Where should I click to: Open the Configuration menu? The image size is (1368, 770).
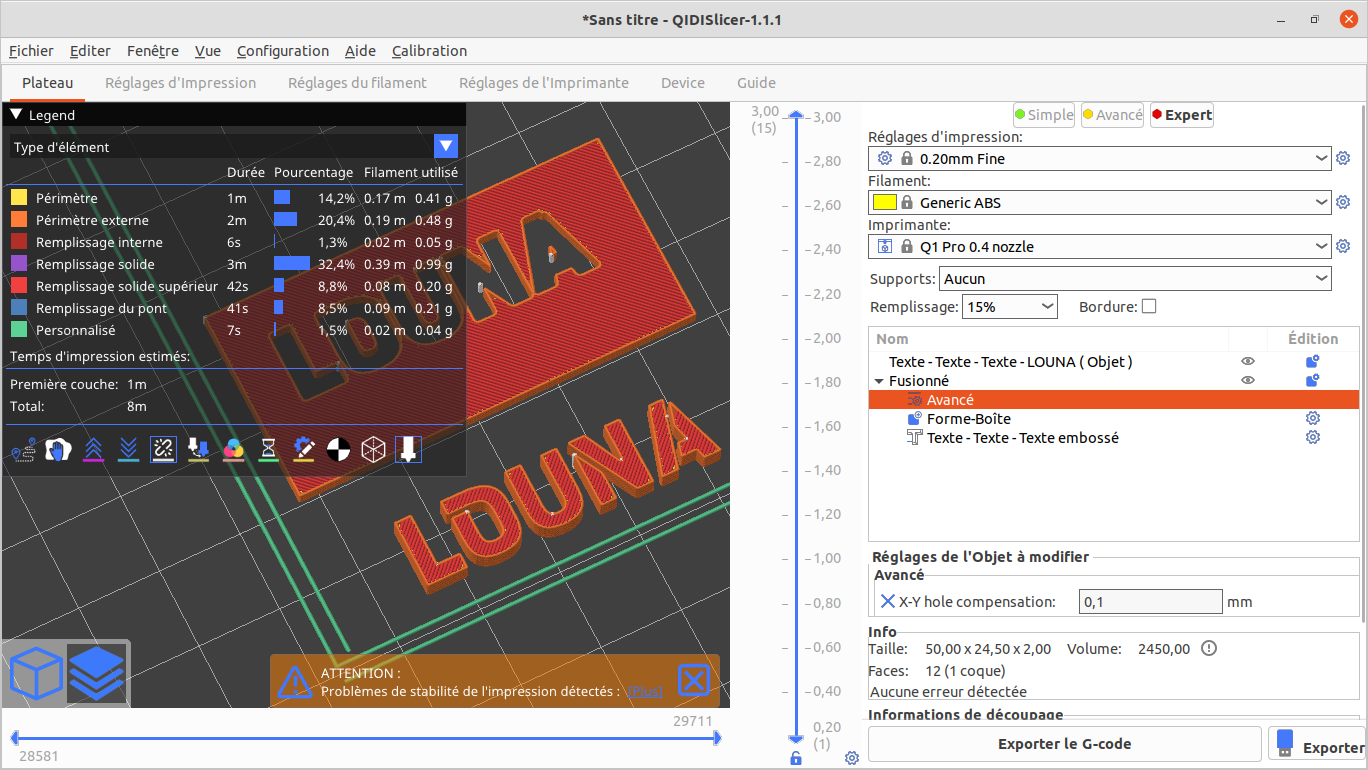click(283, 51)
